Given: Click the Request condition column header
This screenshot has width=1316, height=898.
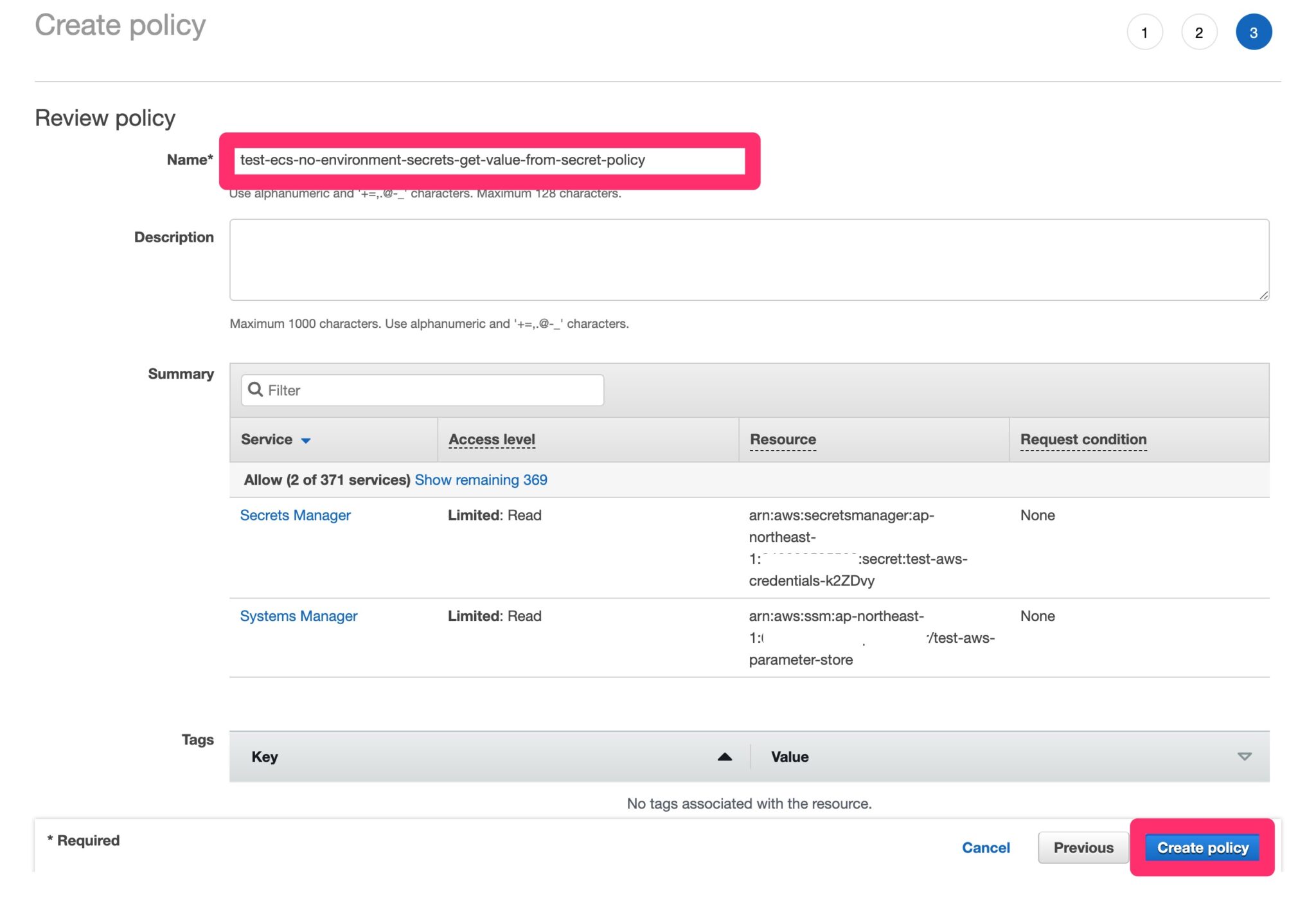Looking at the screenshot, I should click(1083, 440).
